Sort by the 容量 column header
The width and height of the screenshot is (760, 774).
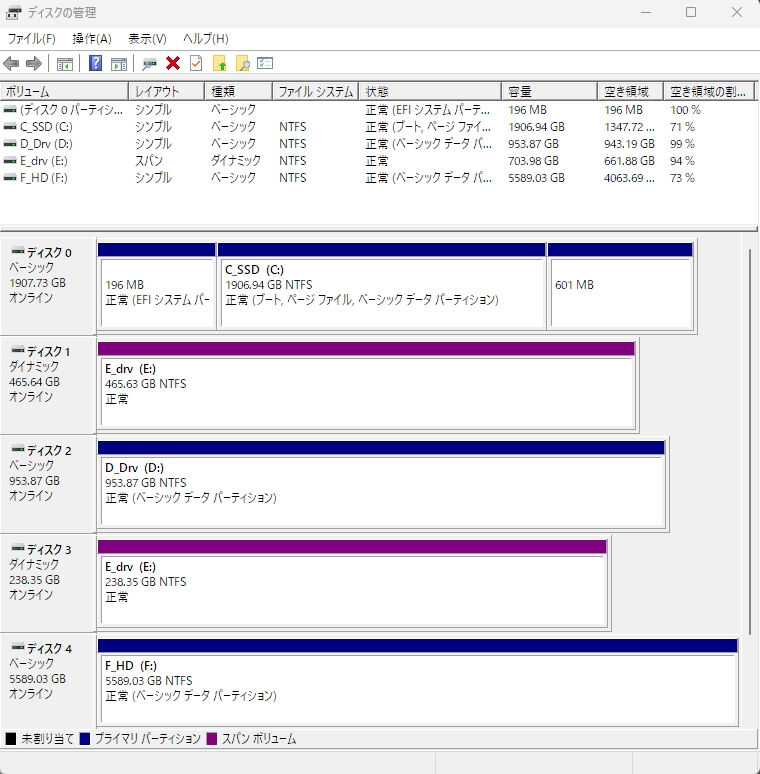(550, 91)
